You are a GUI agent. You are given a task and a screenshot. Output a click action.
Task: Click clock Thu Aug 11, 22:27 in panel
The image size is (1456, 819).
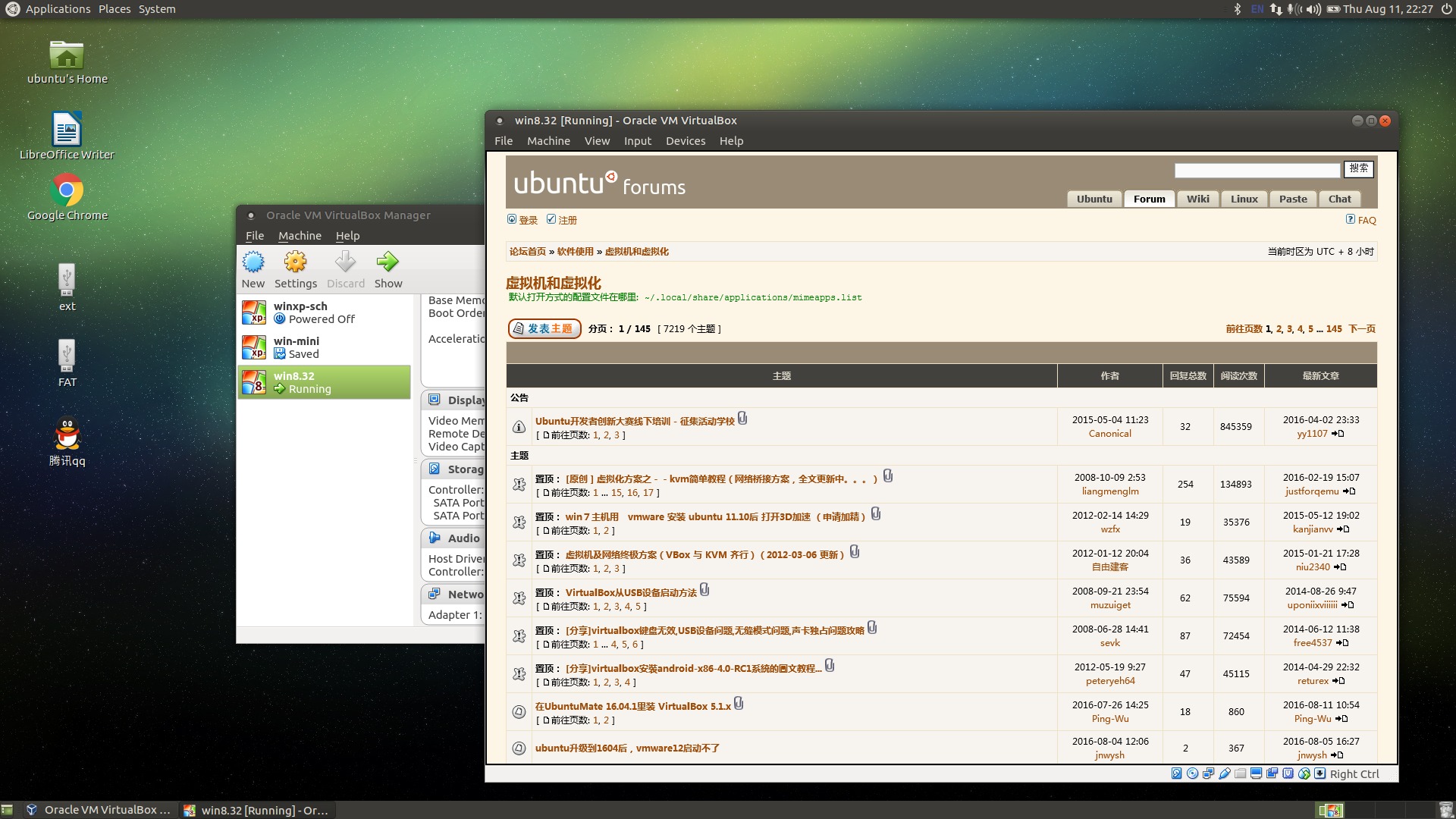point(1388,9)
